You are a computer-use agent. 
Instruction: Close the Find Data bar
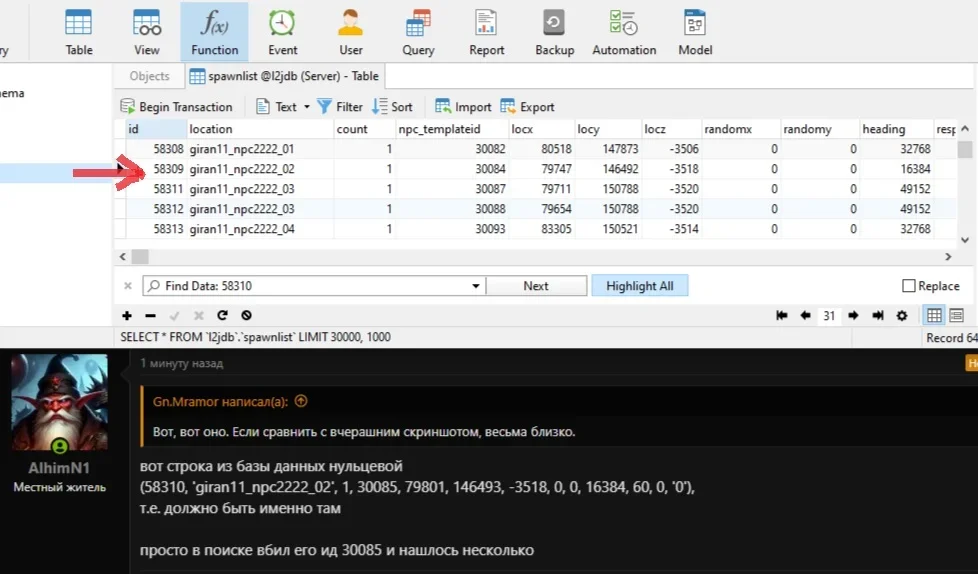point(128,286)
